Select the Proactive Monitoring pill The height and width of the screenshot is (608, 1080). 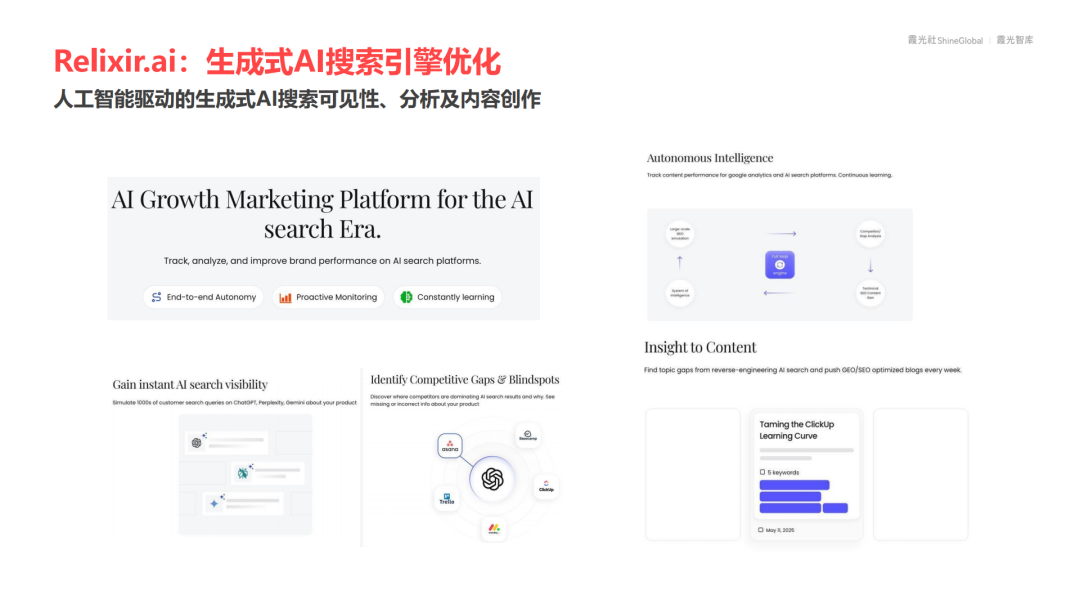tap(329, 297)
